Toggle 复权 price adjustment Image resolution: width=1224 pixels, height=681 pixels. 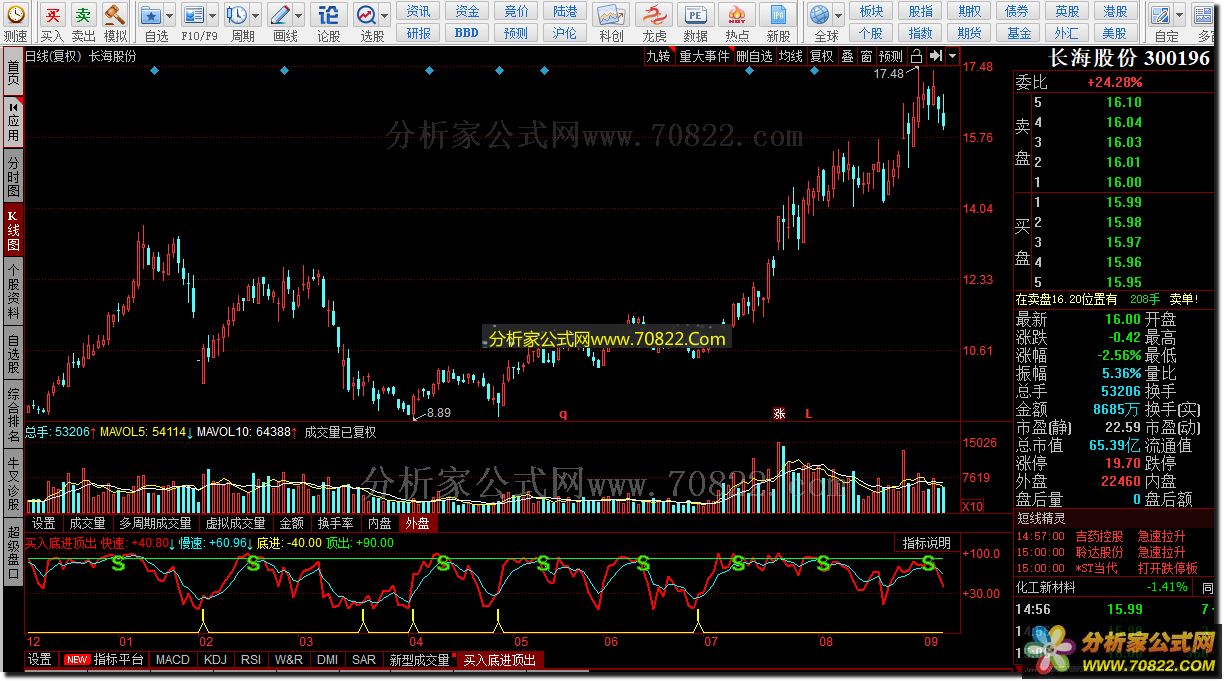822,57
